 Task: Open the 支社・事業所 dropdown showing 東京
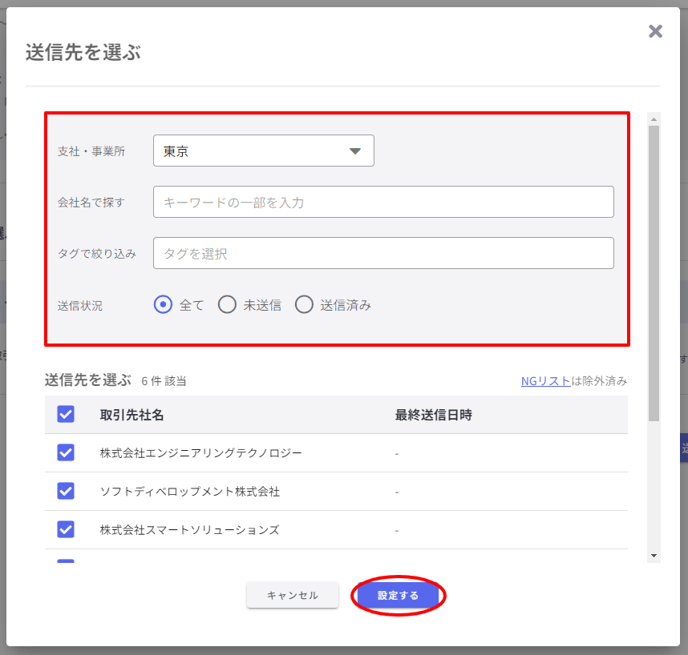pos(264,150)
